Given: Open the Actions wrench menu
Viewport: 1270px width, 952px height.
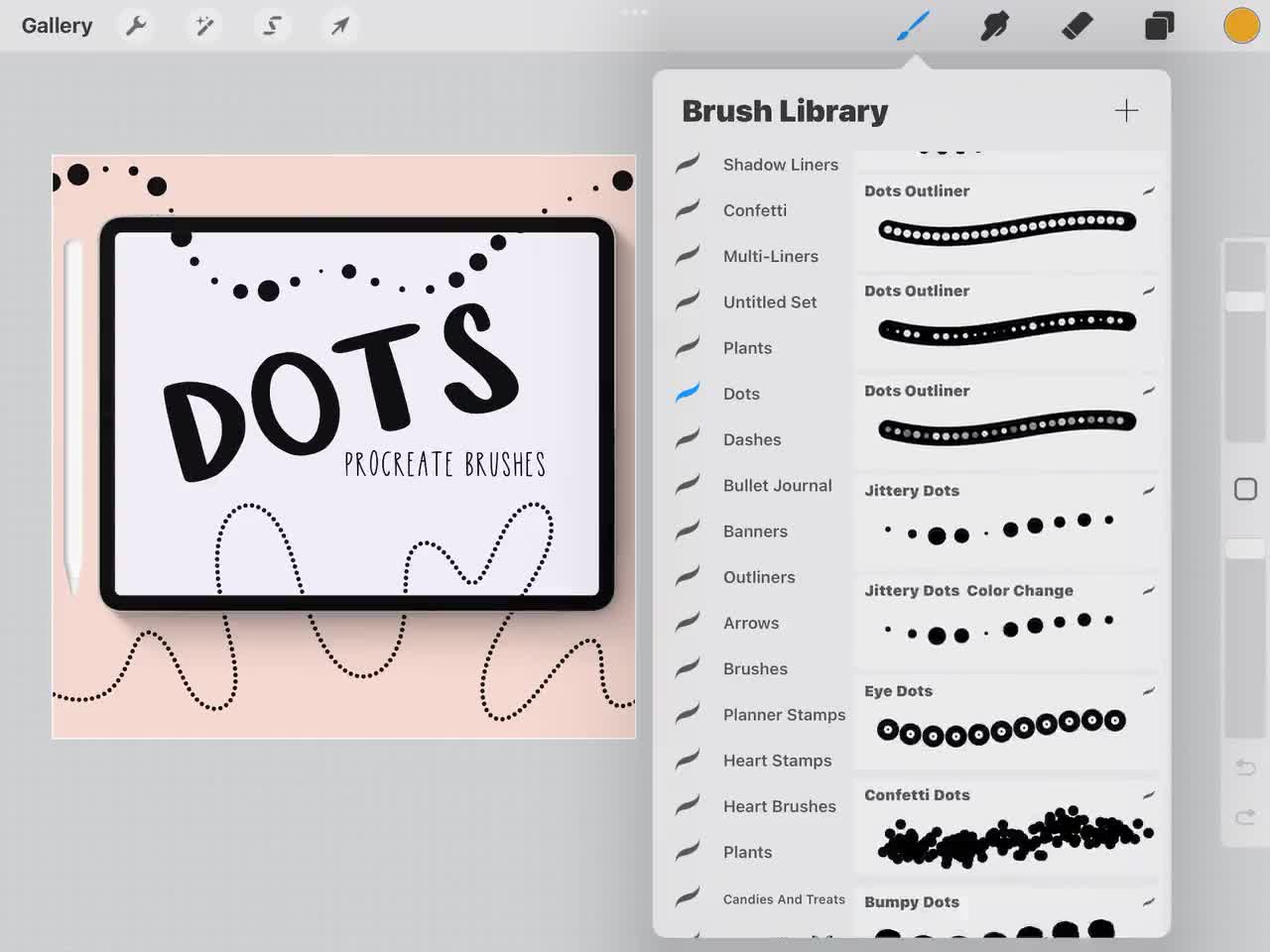Looking at the screenshot, I should point(136,26).
